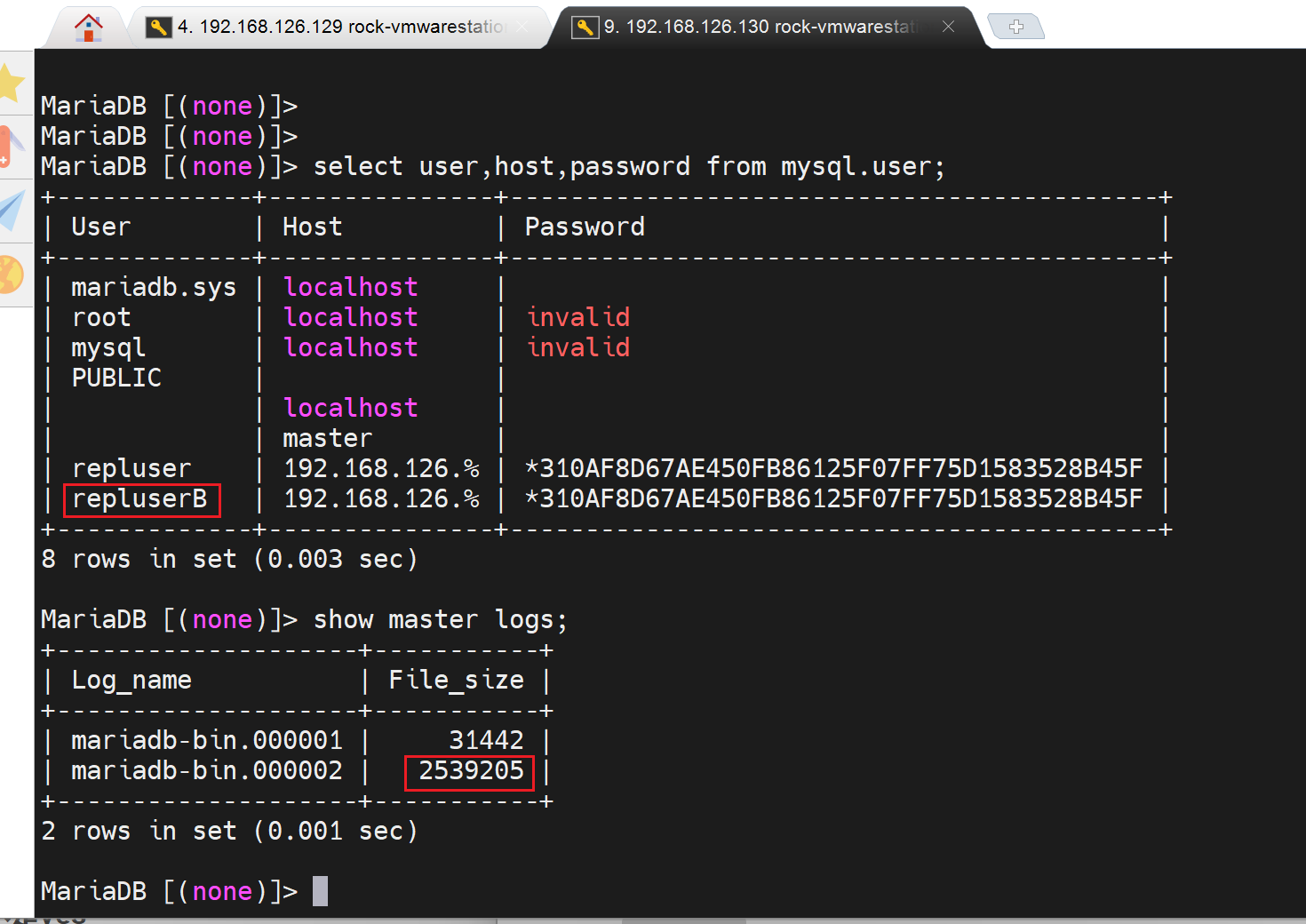Open the Sftp globe icon in sidebar
The height and width of the screenshot is (924, 1306).
pos(11,274)
